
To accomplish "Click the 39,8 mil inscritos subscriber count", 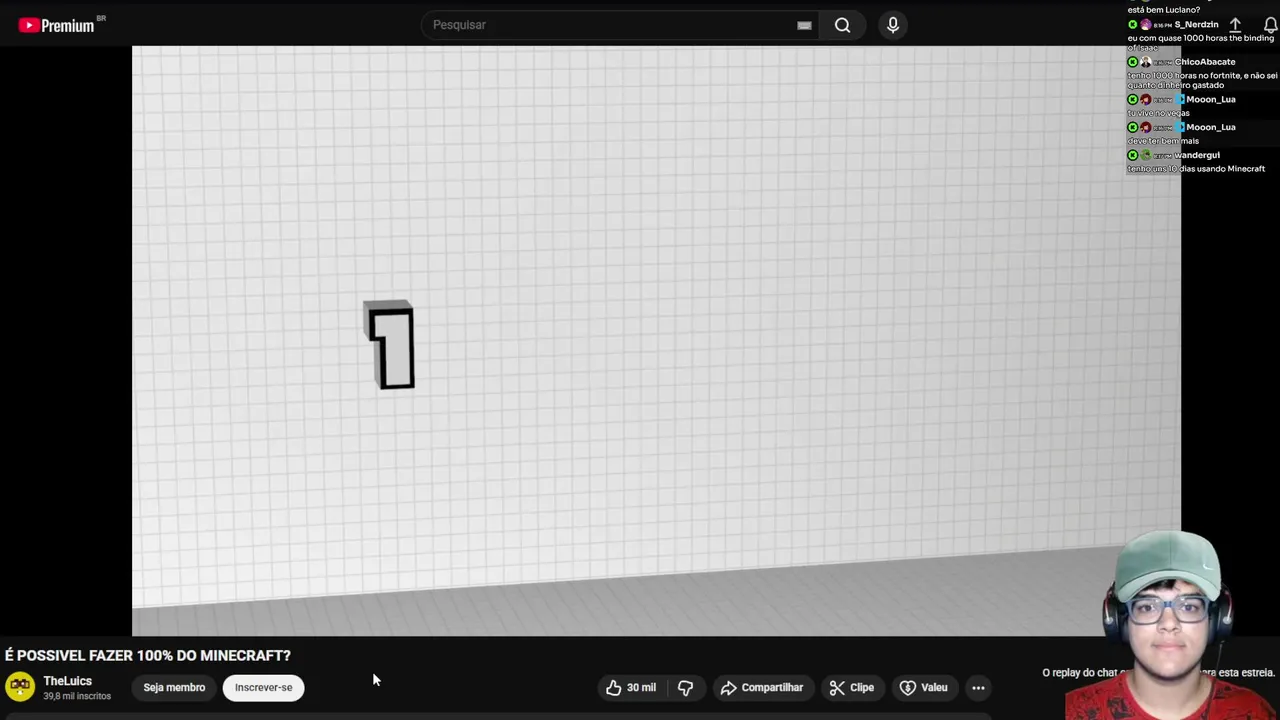I will [x=77, y=696].
